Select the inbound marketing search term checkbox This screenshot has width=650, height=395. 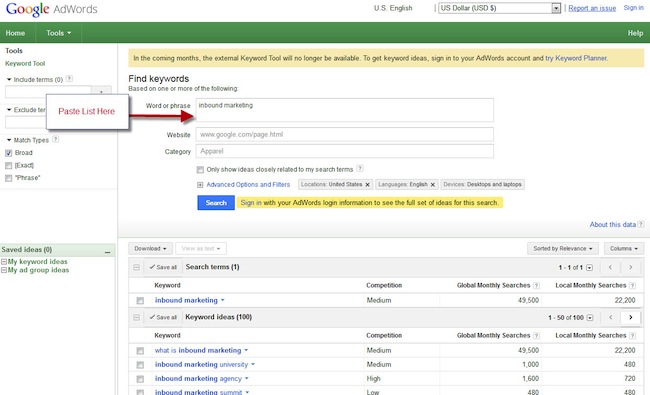[x=140, y=300]
